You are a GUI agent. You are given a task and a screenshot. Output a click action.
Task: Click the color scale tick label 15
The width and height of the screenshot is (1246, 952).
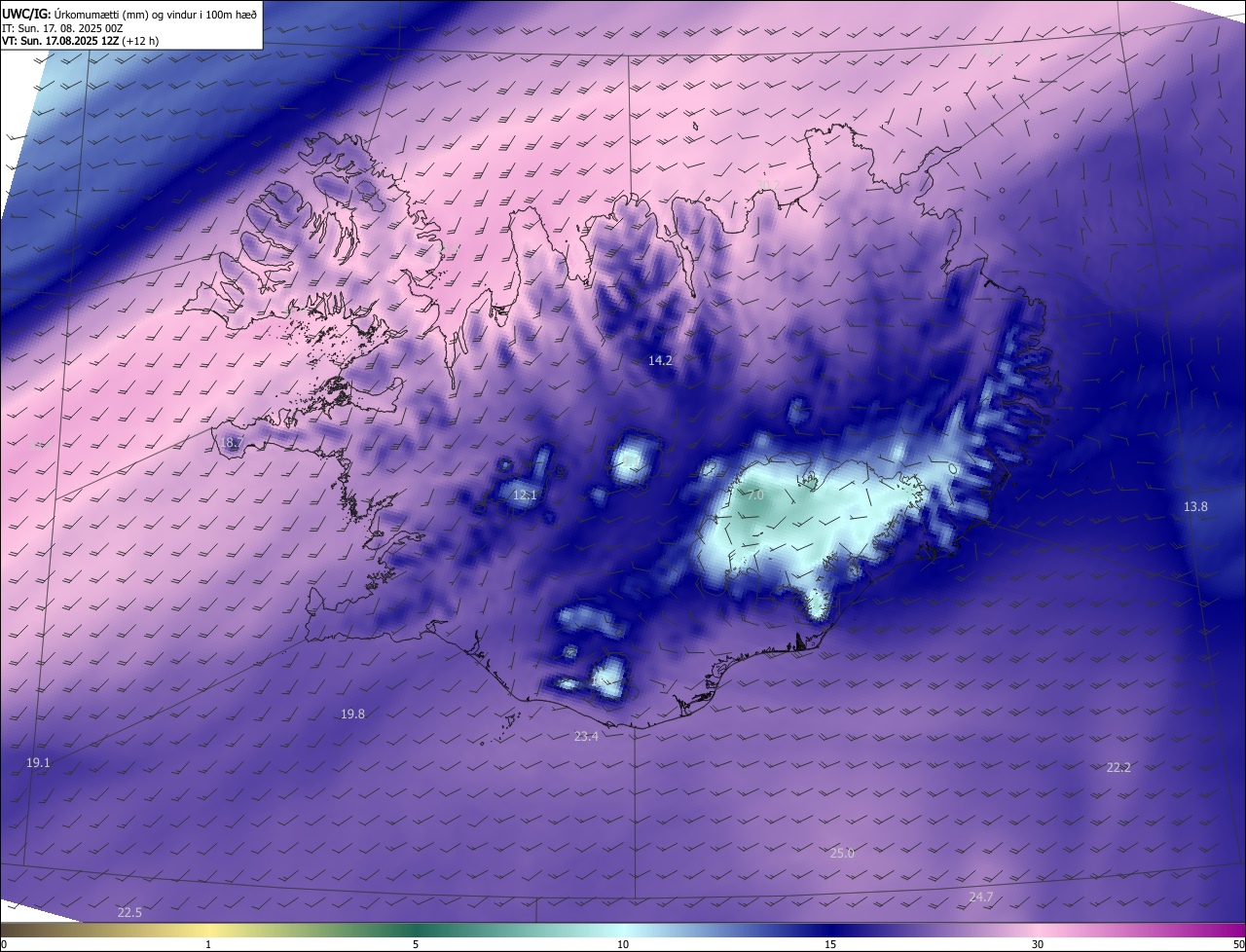(x=830, y=944)
